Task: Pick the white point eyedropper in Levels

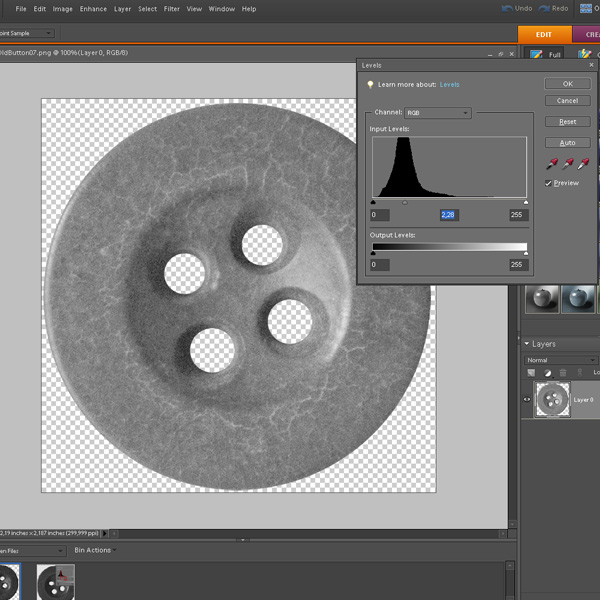Action: pos(583,164)
